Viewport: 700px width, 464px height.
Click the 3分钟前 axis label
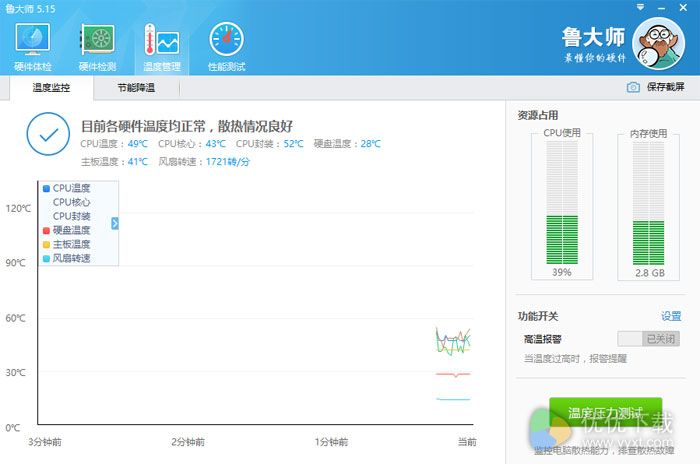pos(45,442)
